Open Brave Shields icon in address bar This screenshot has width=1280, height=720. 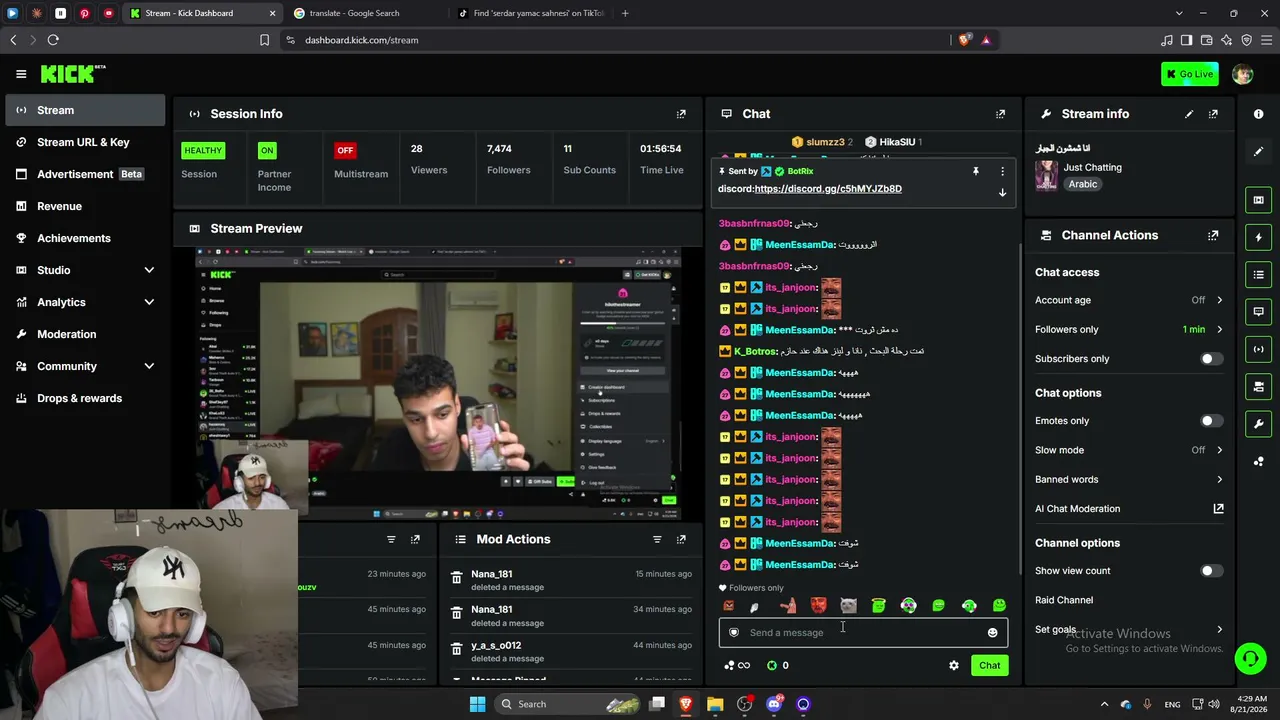pyautogui.click(x=964, y=40)
